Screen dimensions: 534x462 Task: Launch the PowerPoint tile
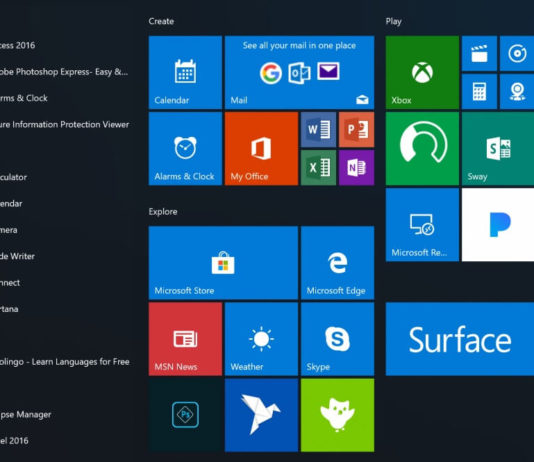coord(357,130)
